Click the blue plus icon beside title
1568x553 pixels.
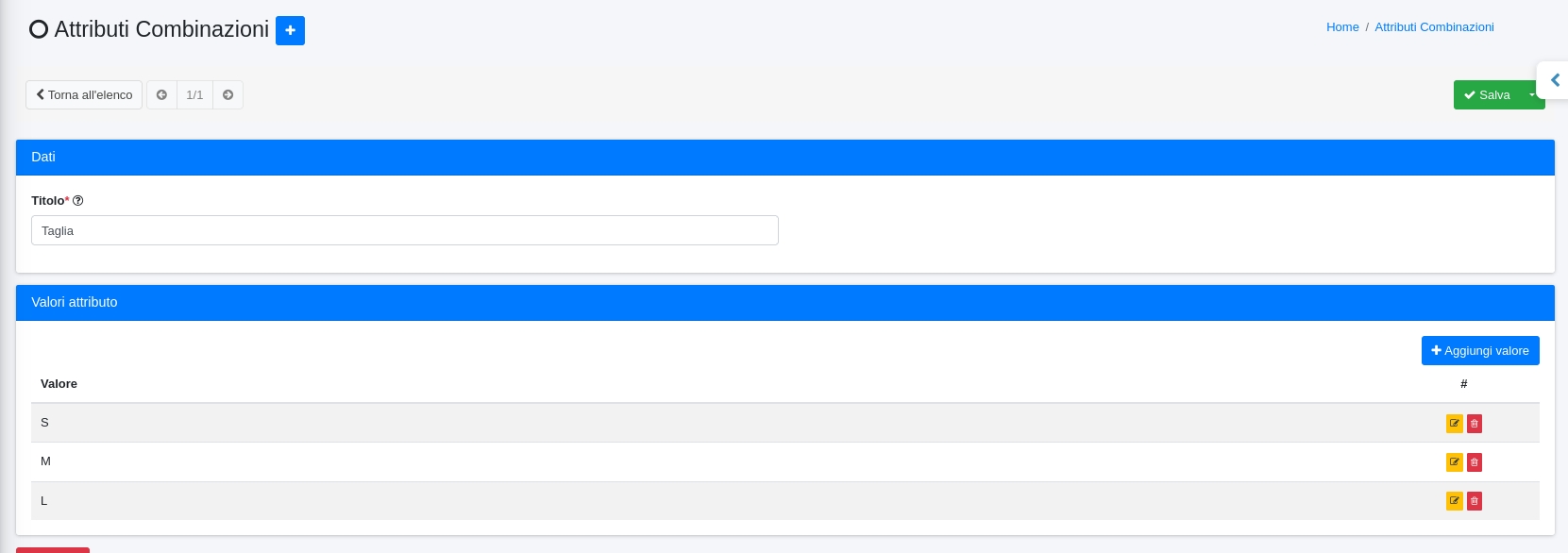[290, 30]
